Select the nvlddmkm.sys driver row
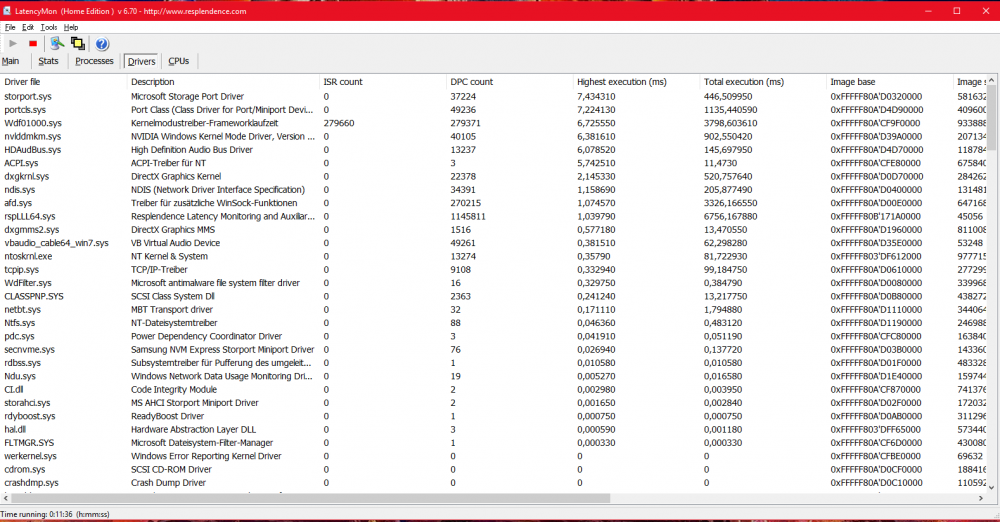The width and height of the screenshot is (1000, 522). point(494,137)
